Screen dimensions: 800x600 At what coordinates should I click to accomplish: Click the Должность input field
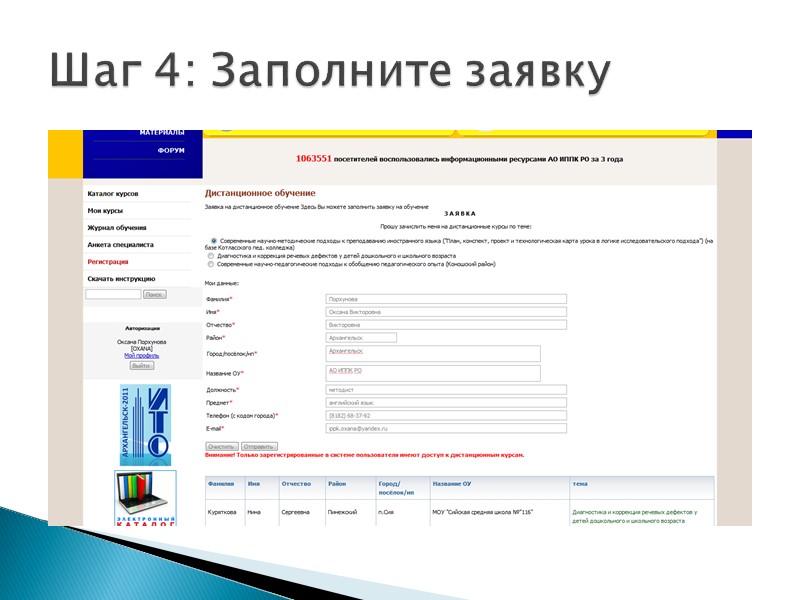coord(446,390)
